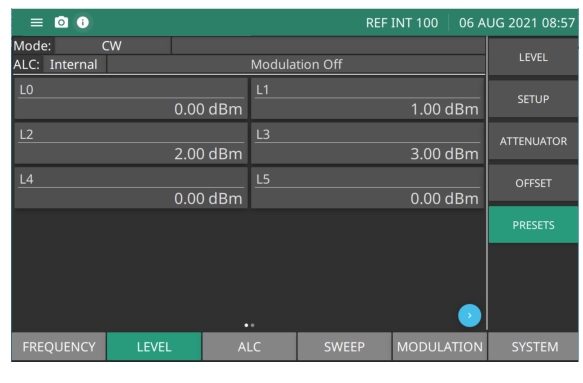Switch to the ALC tab
583x383 pixels.
[249, 347]
